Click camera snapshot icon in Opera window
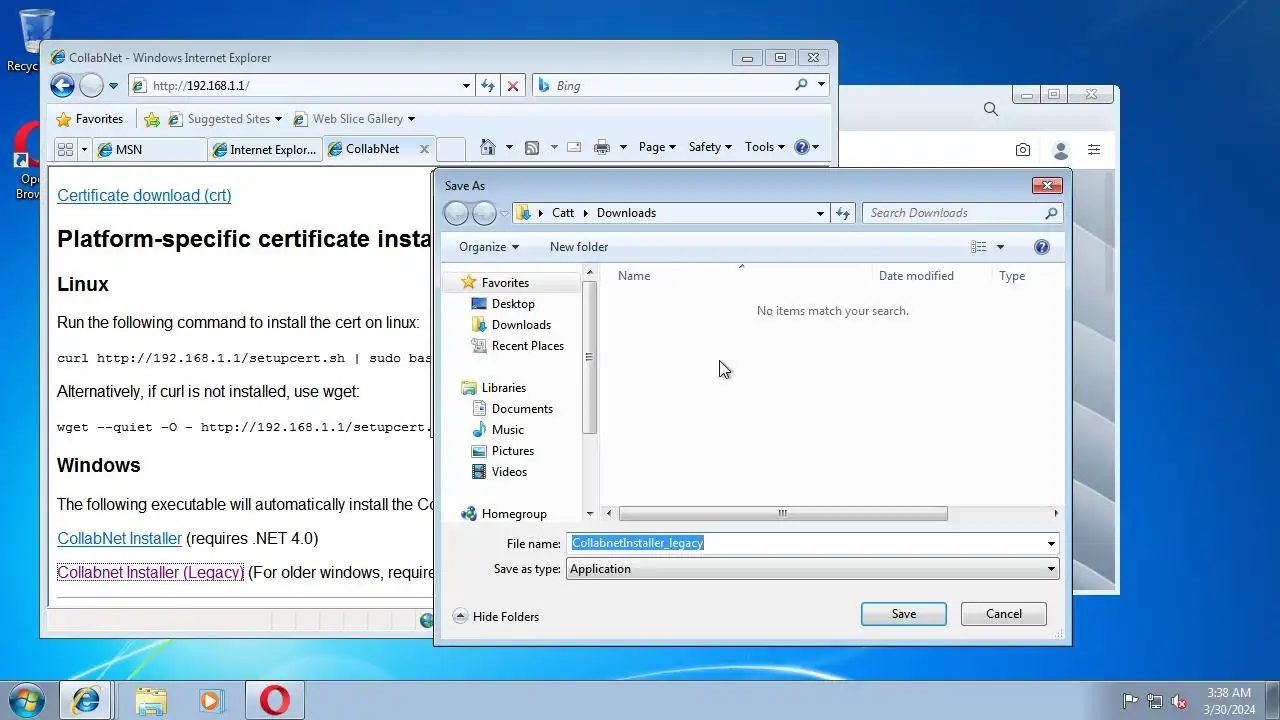The image size is (1280, 720). point(1022,150)
